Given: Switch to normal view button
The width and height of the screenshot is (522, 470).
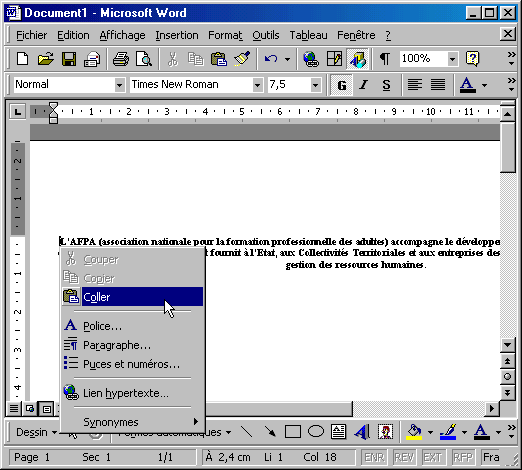Looking at the screenshot, I should [x=14, y=409].
